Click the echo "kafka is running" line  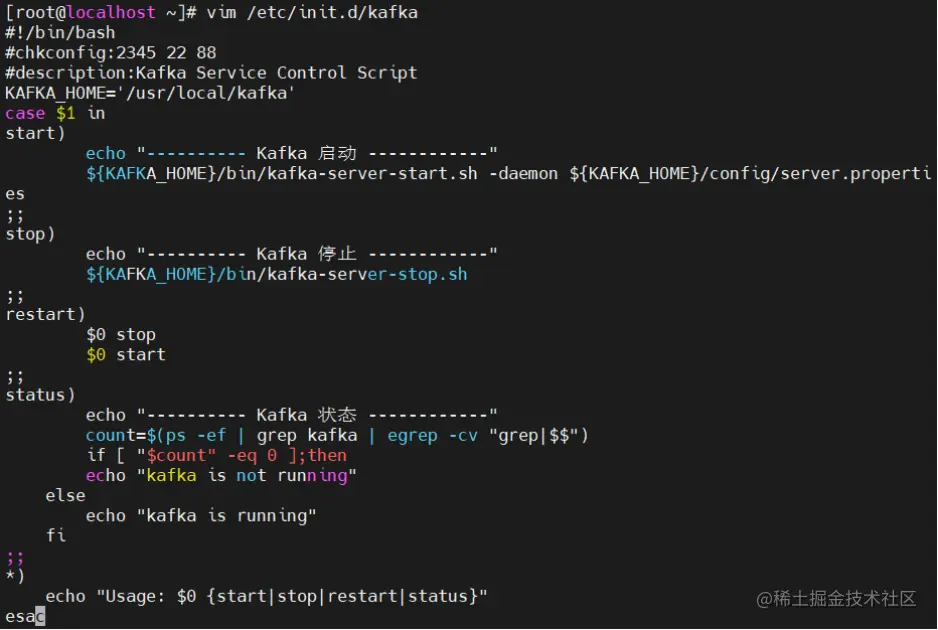(201, 516)
